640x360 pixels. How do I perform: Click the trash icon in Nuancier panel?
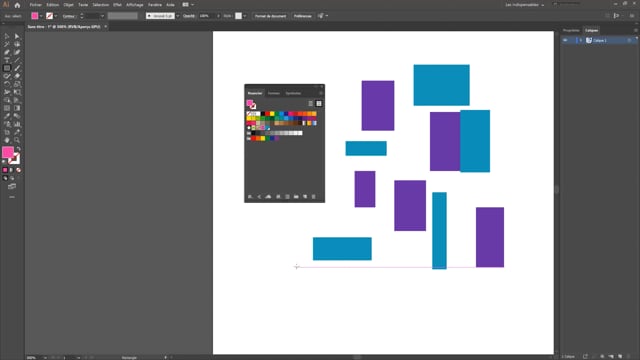313,197
